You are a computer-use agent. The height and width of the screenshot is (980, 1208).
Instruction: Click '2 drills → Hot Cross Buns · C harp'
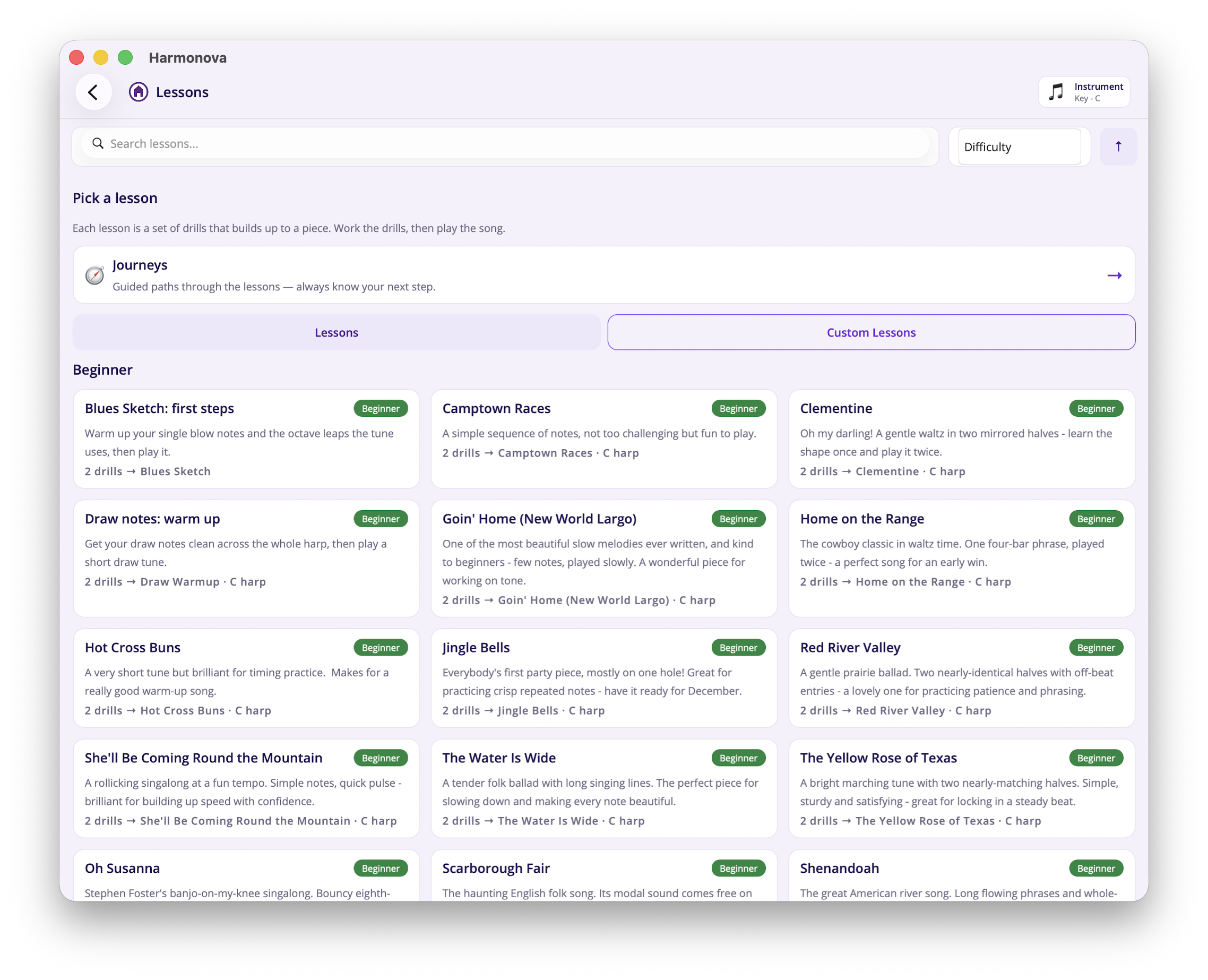[x=178, y=710]
